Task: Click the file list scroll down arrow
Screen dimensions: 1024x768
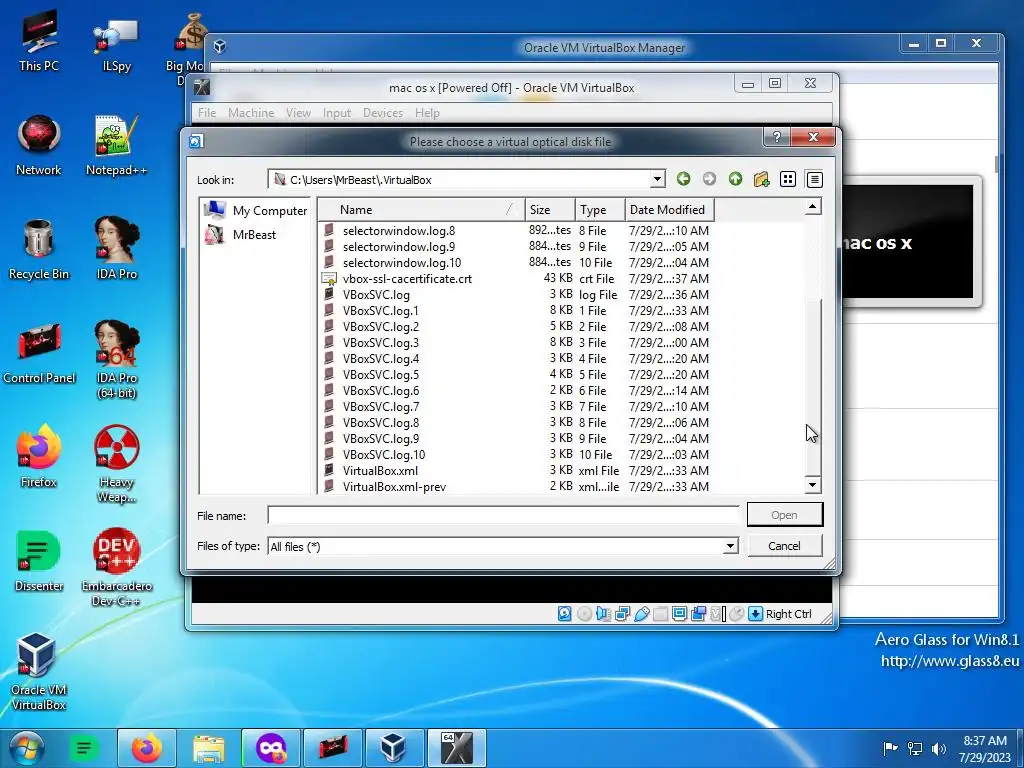Action: coord(812,485)
